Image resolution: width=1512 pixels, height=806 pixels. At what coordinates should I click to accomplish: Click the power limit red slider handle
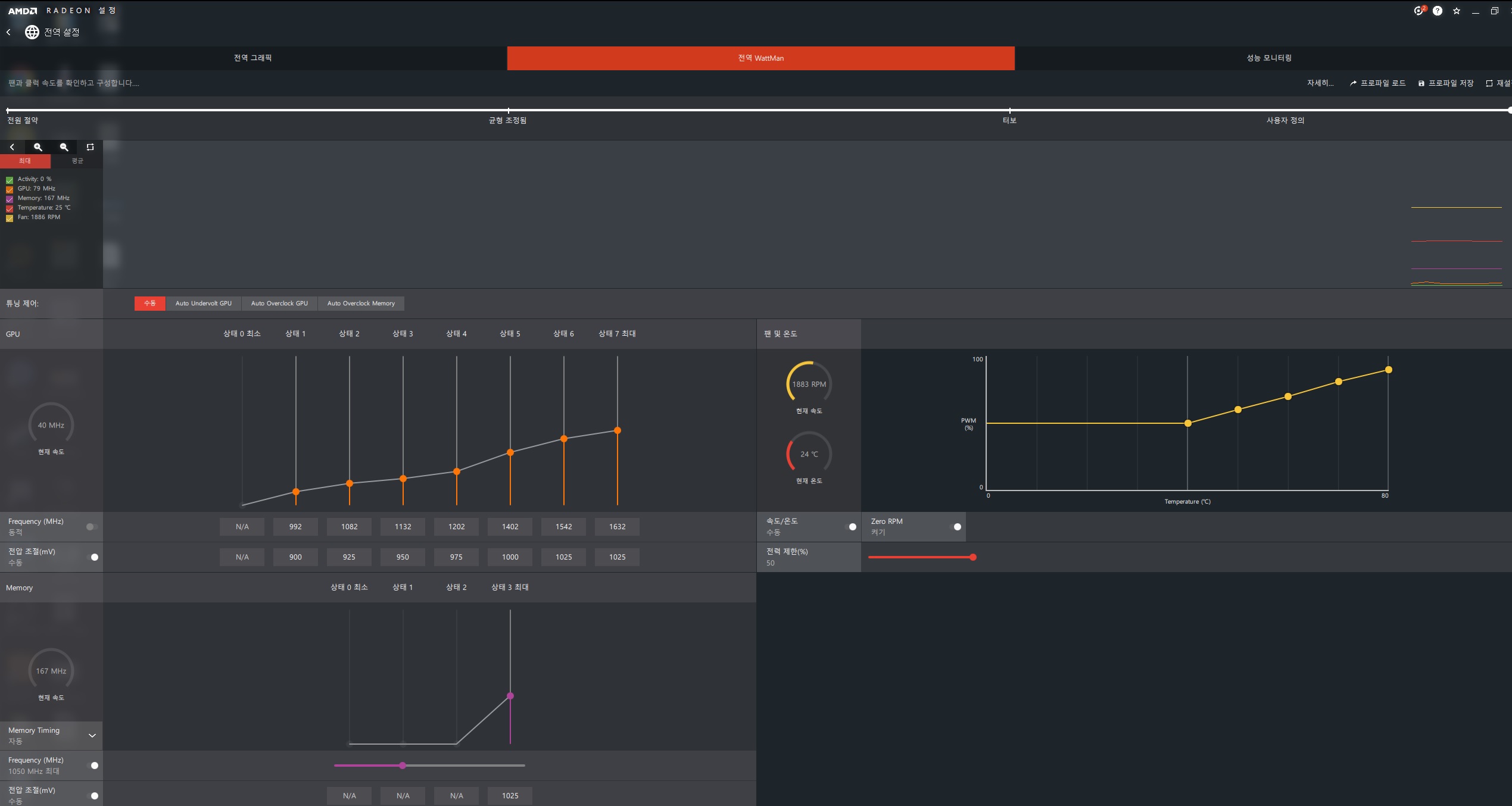973,557
